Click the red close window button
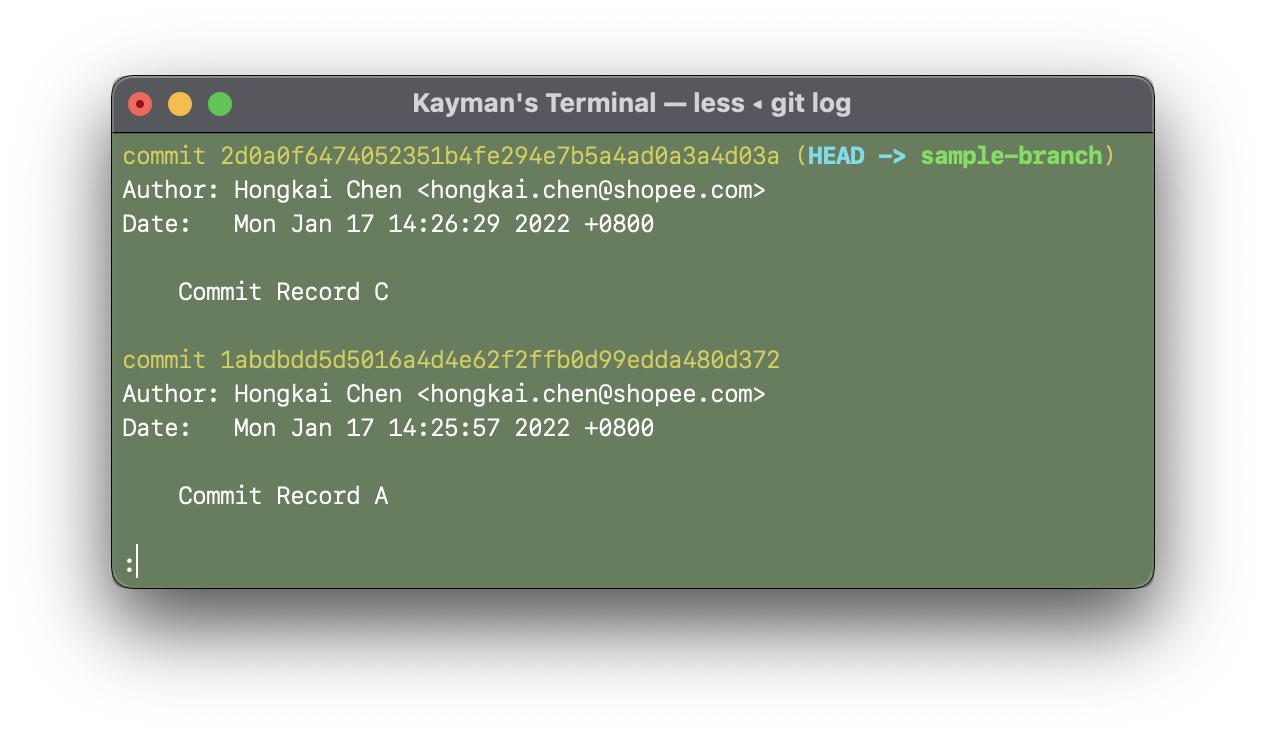 pos(140,104)
